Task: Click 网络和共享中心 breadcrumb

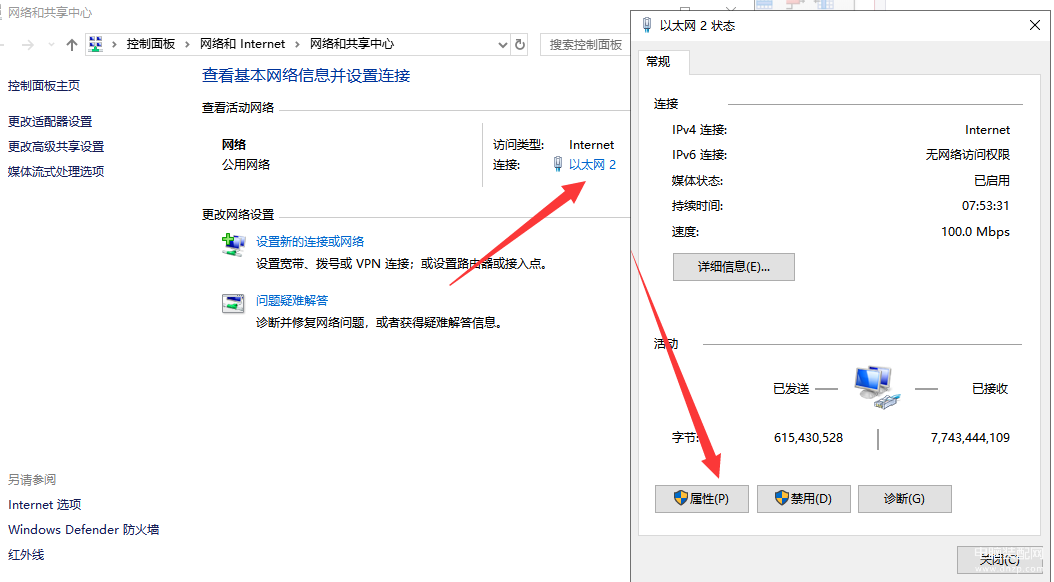Action: point(352,44)
